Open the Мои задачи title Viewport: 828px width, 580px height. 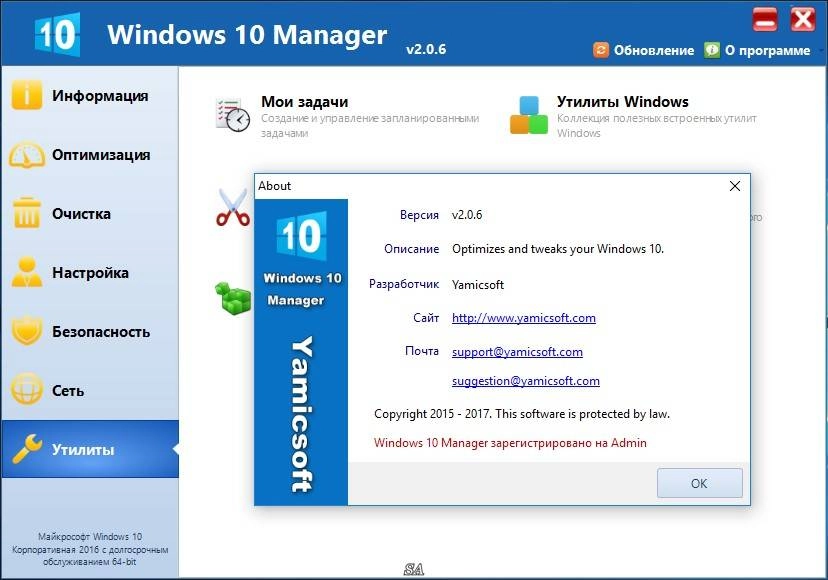[x=305, y=101]
